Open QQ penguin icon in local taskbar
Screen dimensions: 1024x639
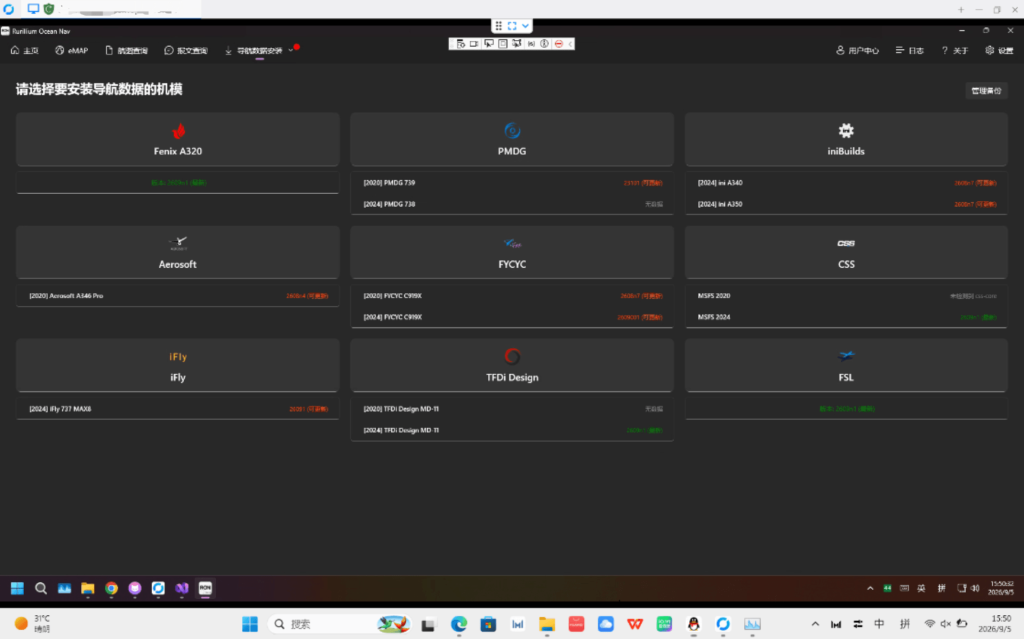click(x=694, y=624)
